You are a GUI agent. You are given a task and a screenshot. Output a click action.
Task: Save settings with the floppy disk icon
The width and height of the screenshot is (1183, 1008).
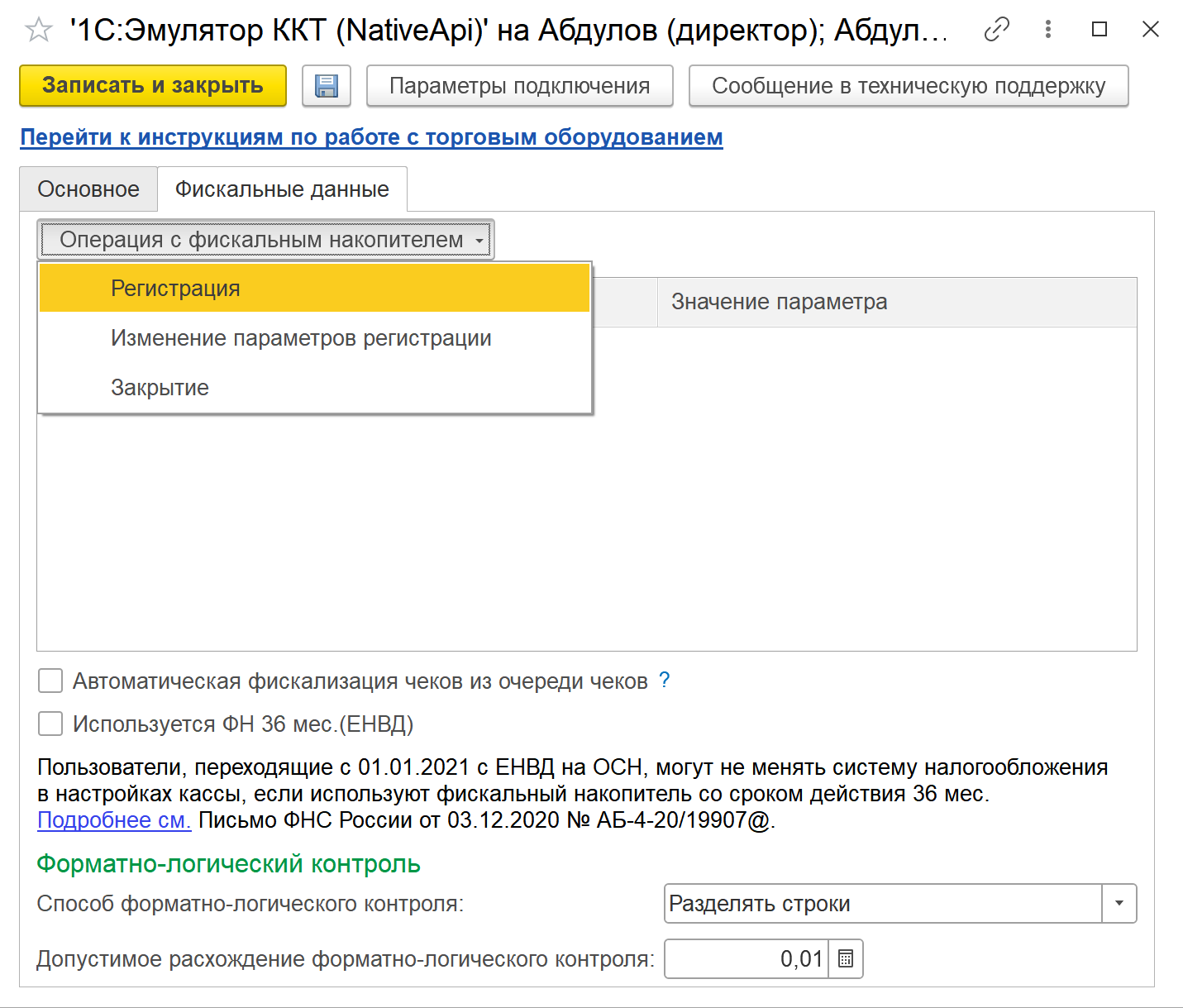point(327,86)
